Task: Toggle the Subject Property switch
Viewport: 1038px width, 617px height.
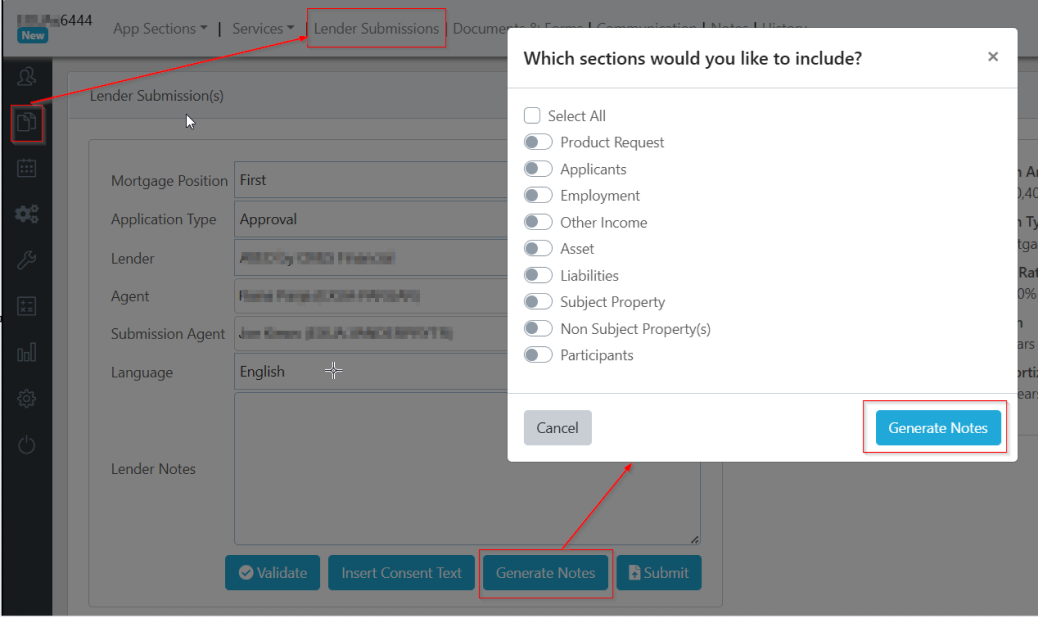Action: [x=538, y=302]
